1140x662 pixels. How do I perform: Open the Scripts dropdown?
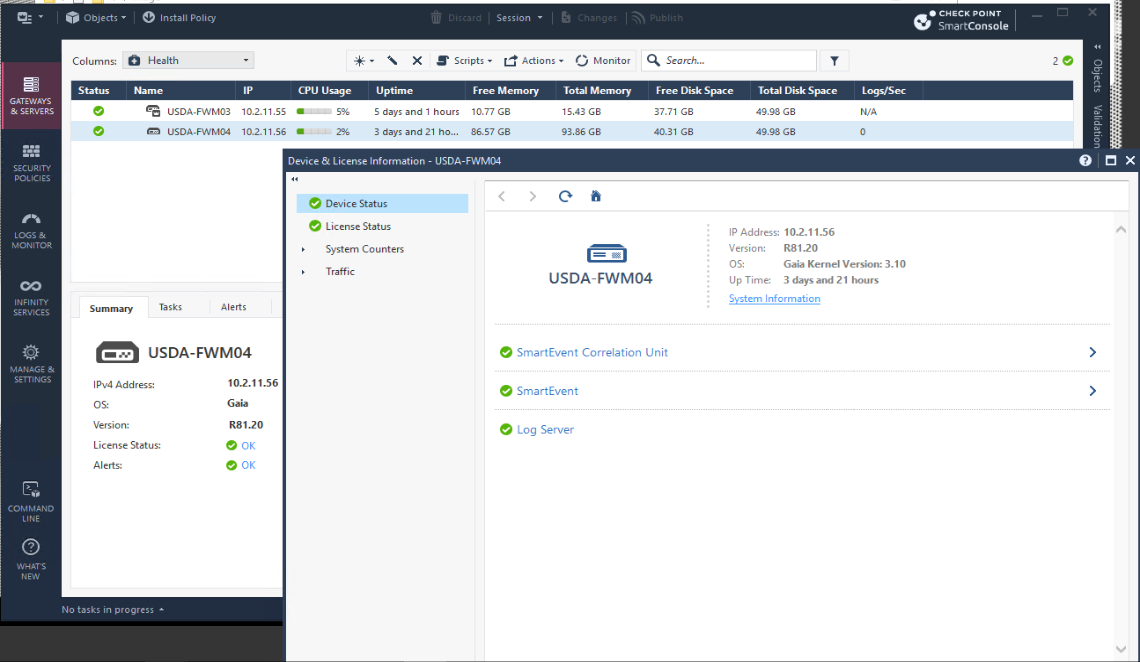[x=464, y=60]
